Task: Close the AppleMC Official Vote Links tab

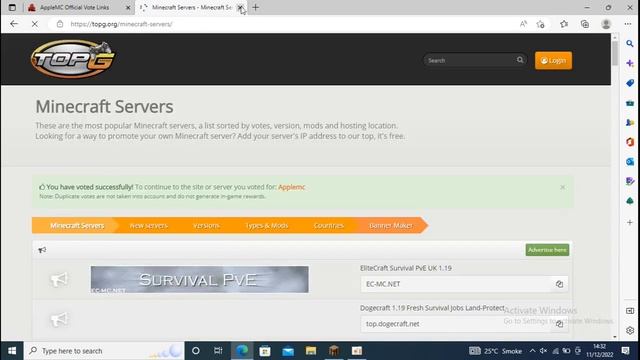Action: [x=128, y=7]
